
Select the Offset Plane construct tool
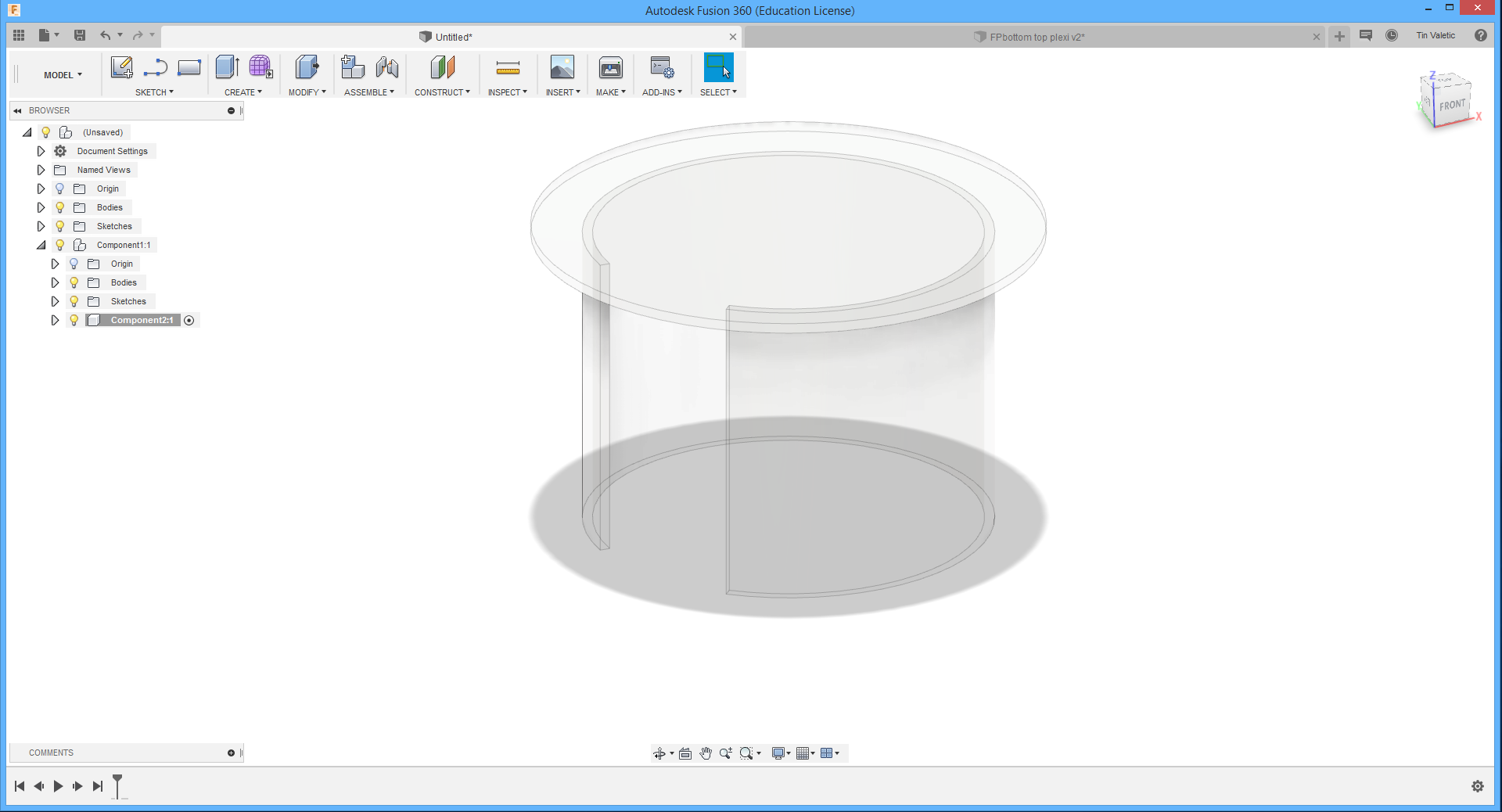click(x=443, y=68)
